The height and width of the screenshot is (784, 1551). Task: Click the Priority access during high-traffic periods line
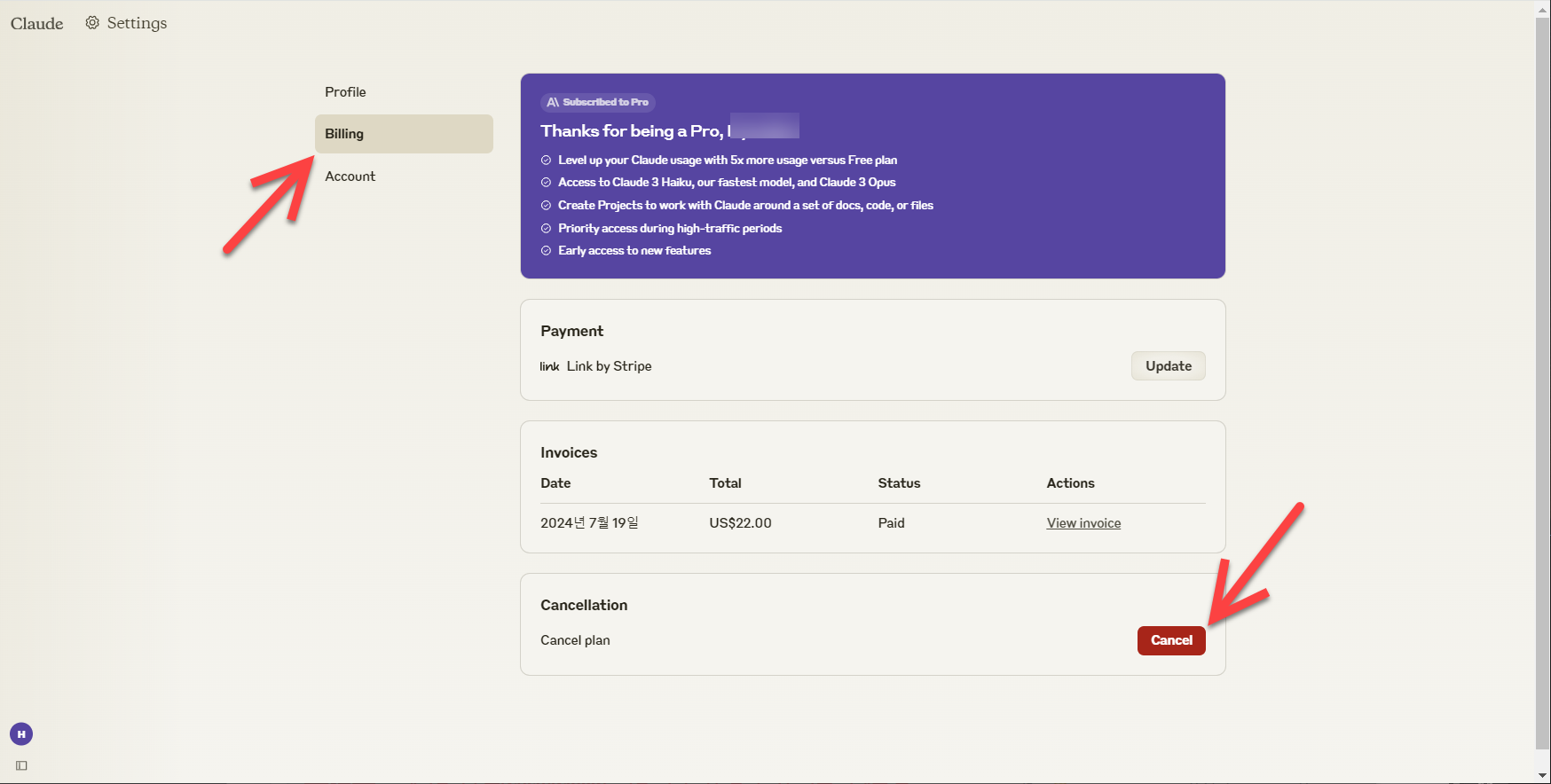click(x=670, y=229)
